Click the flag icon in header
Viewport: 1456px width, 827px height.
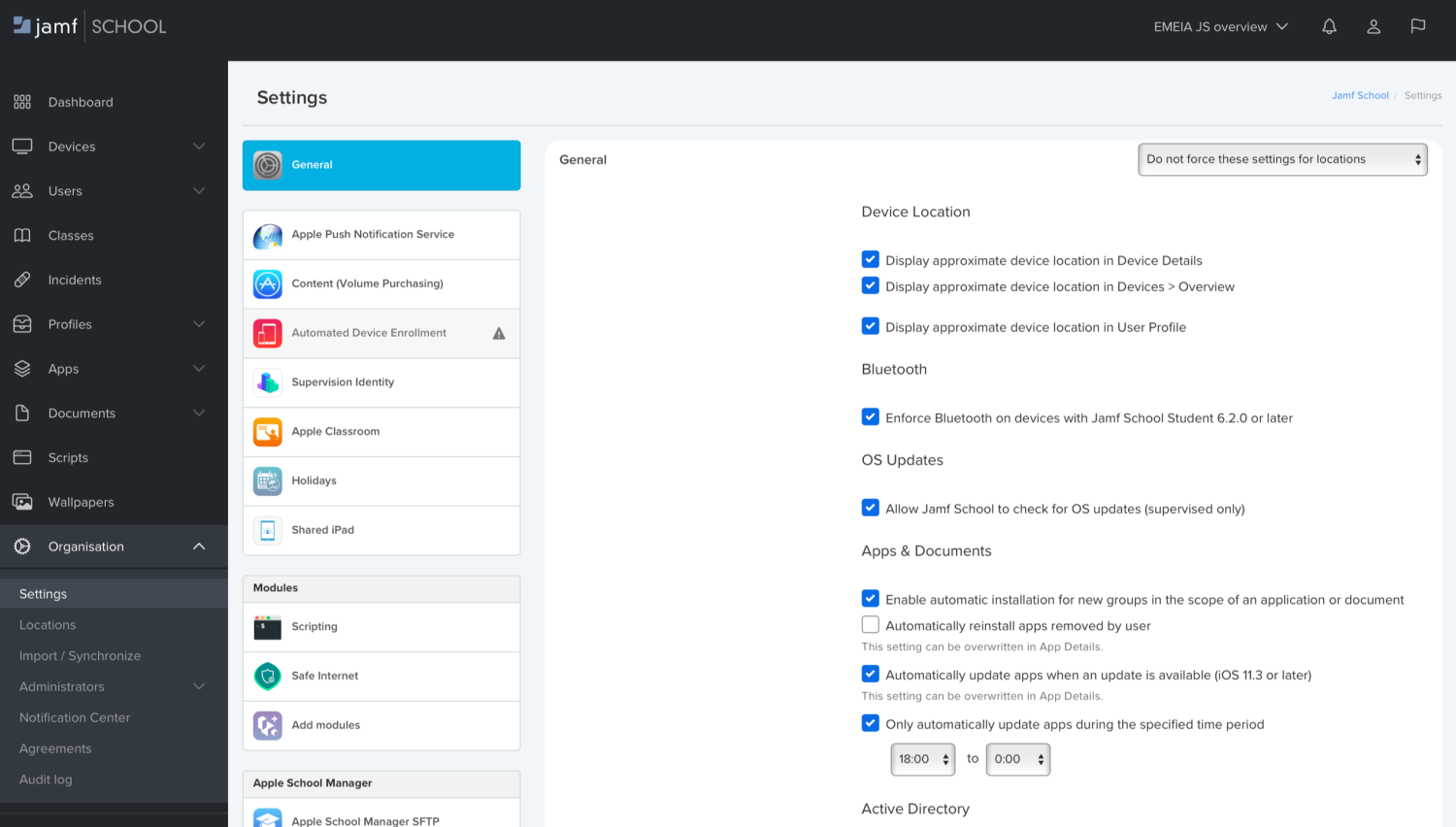(x=1418, y=26)
